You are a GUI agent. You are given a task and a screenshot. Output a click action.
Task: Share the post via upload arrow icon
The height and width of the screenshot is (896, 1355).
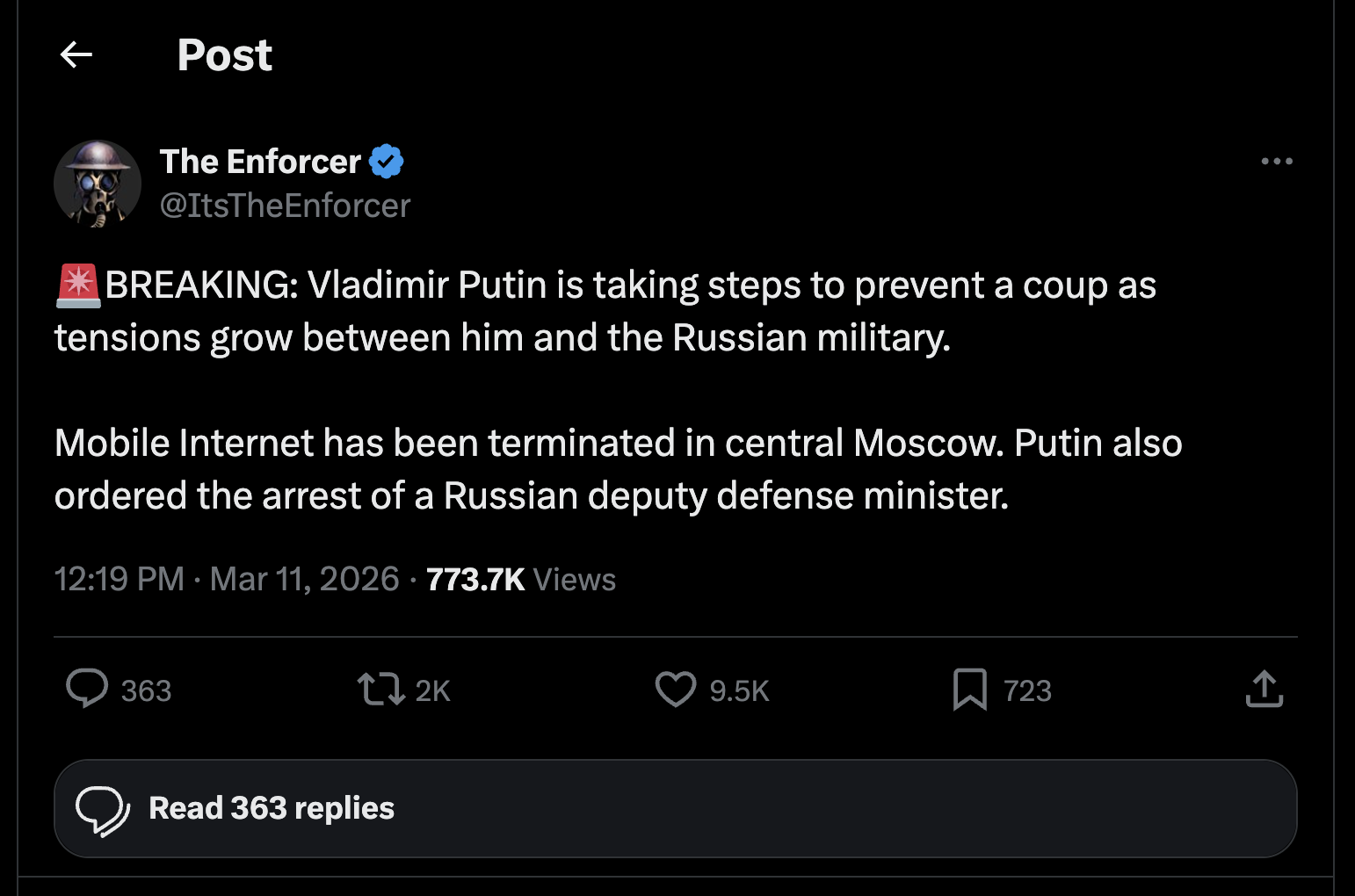click(1264, 689)
